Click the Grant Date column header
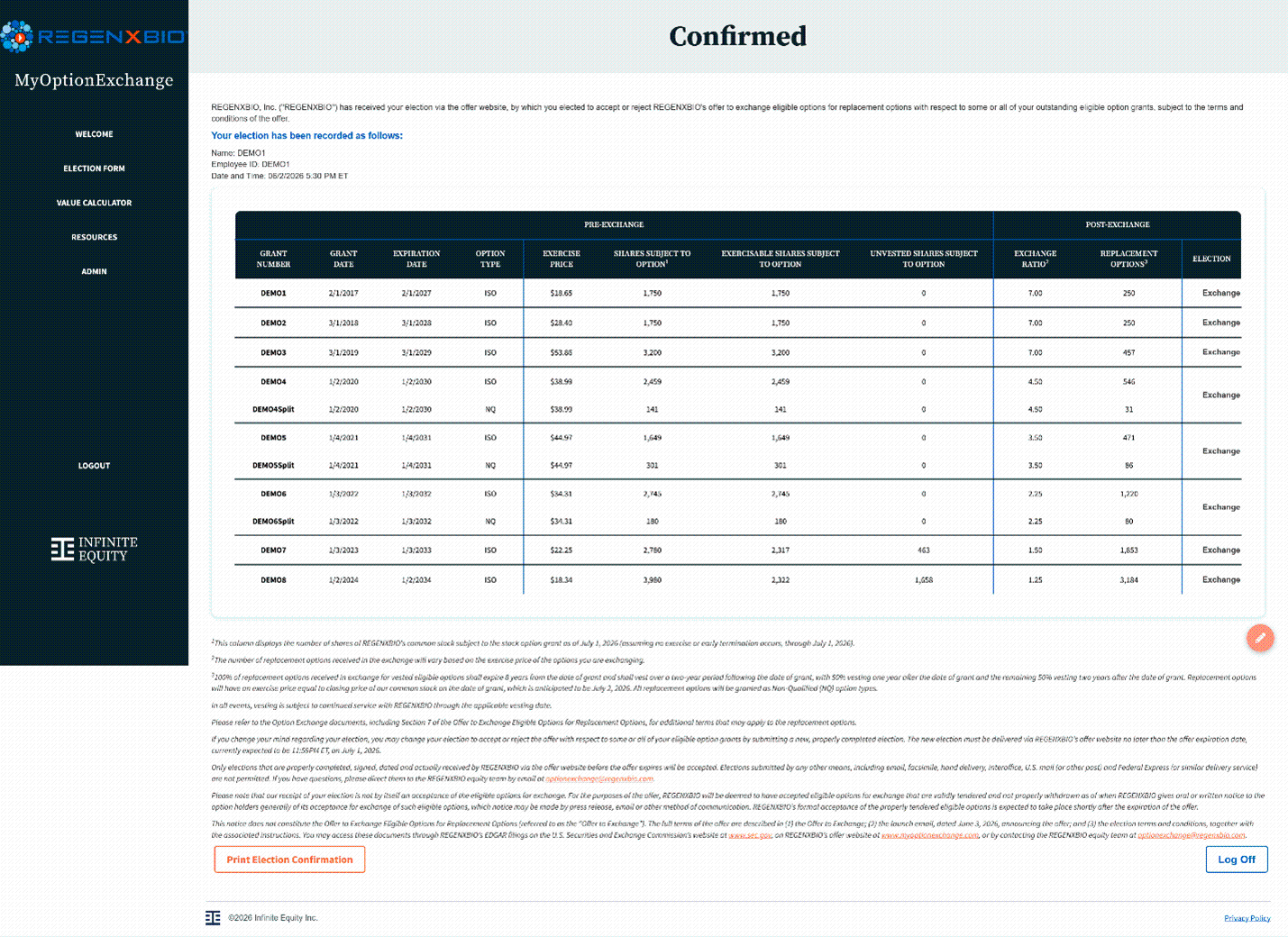The image size is (1288, 937). (343, 259)
